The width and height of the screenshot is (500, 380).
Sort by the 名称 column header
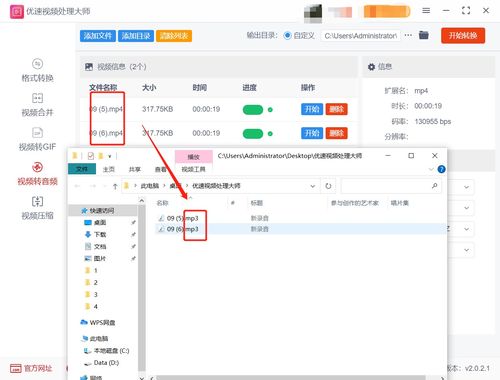162,203
